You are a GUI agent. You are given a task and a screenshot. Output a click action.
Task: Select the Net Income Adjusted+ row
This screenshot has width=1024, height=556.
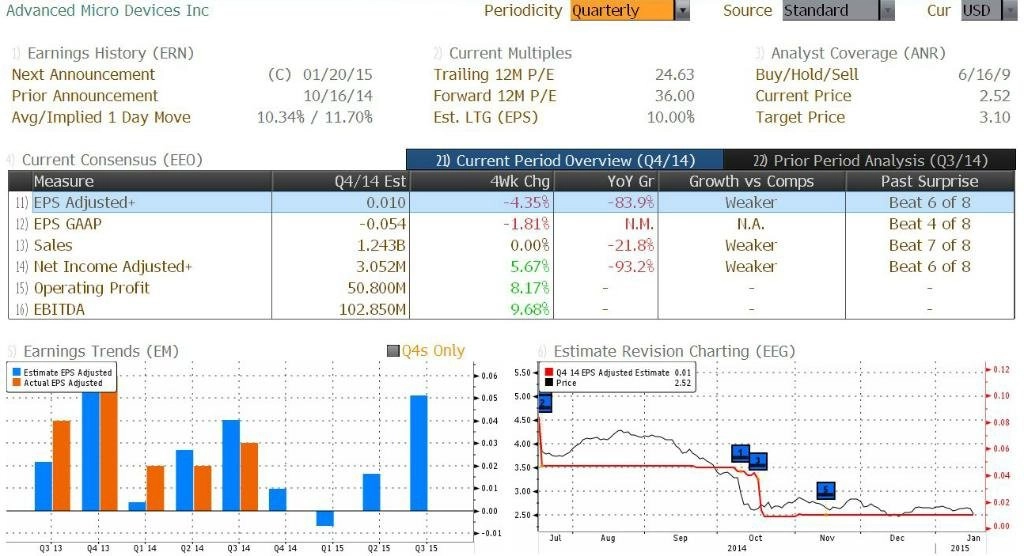[x=511, y=267]
